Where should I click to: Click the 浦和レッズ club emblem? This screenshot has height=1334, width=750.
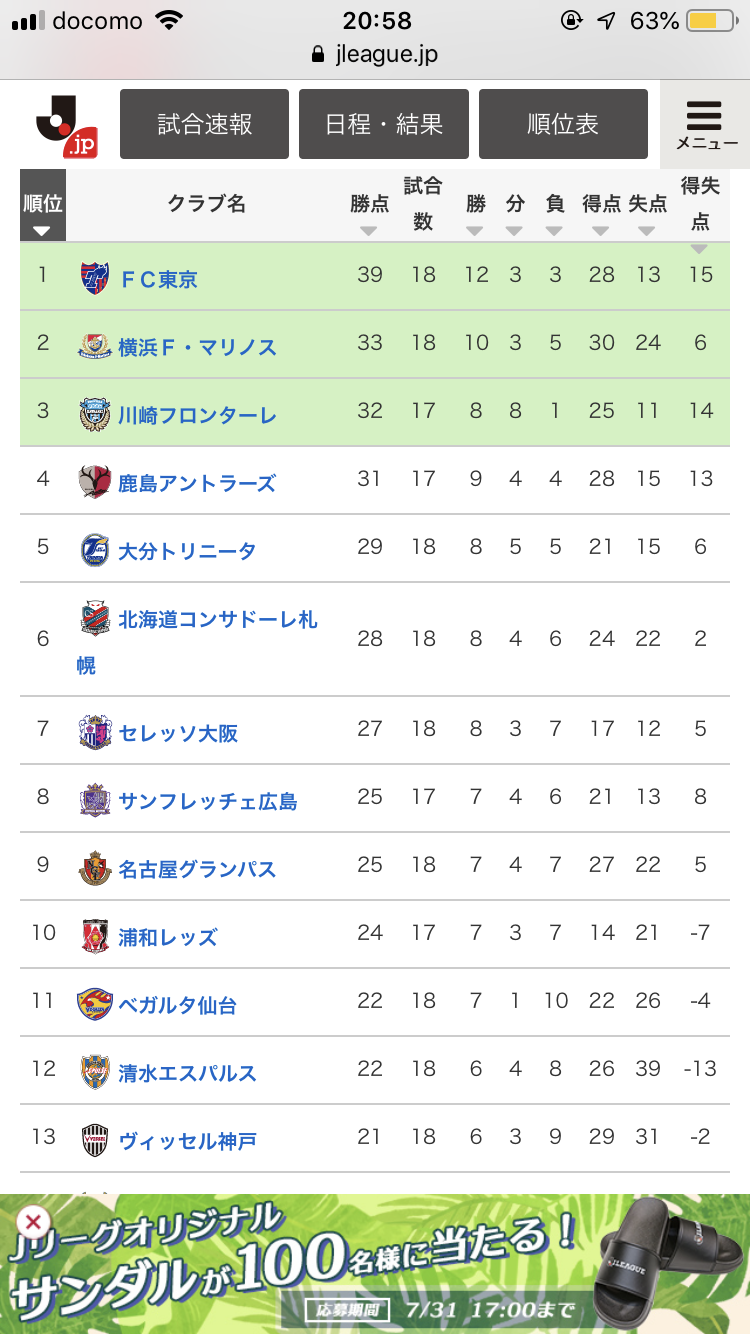[95, 936]
